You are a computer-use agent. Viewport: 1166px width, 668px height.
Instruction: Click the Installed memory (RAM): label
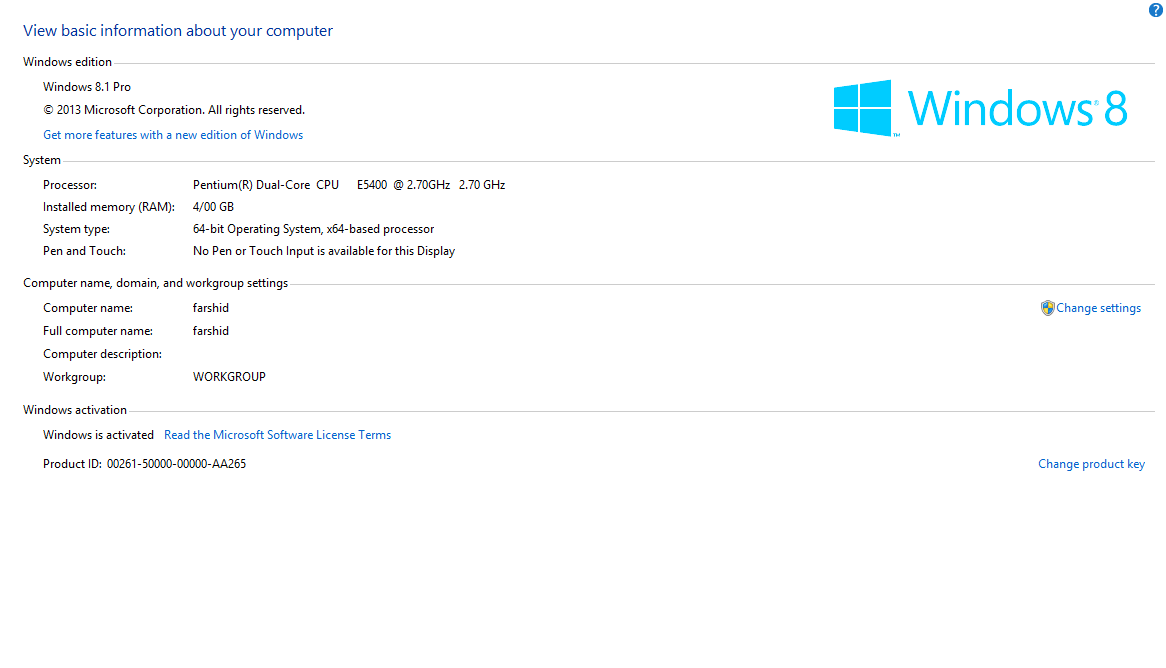point(109,207)
